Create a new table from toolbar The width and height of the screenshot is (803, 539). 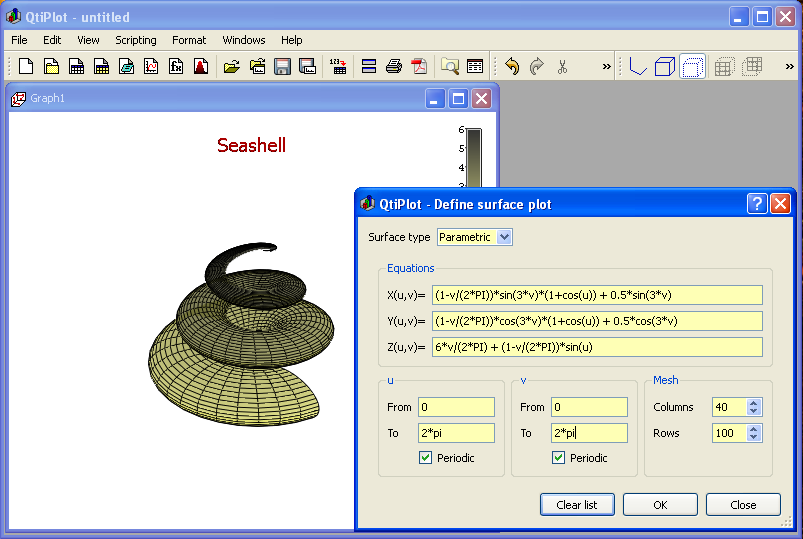point(76,67)
